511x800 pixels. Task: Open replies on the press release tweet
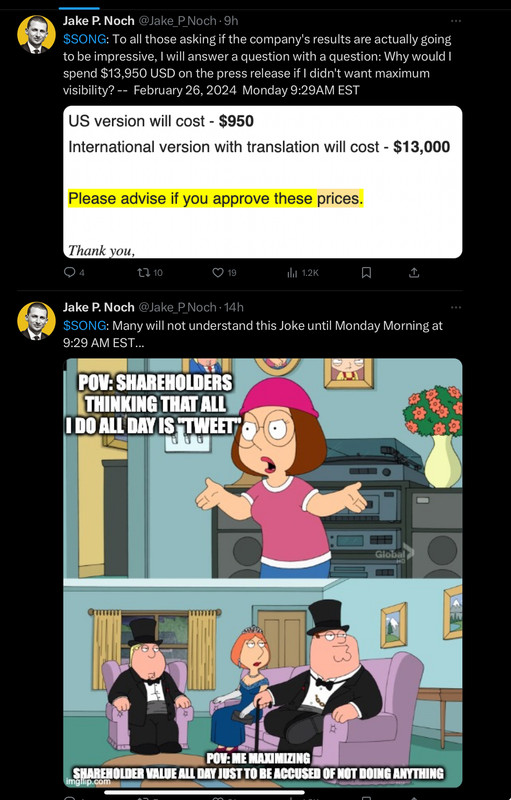tap(74, 273)
